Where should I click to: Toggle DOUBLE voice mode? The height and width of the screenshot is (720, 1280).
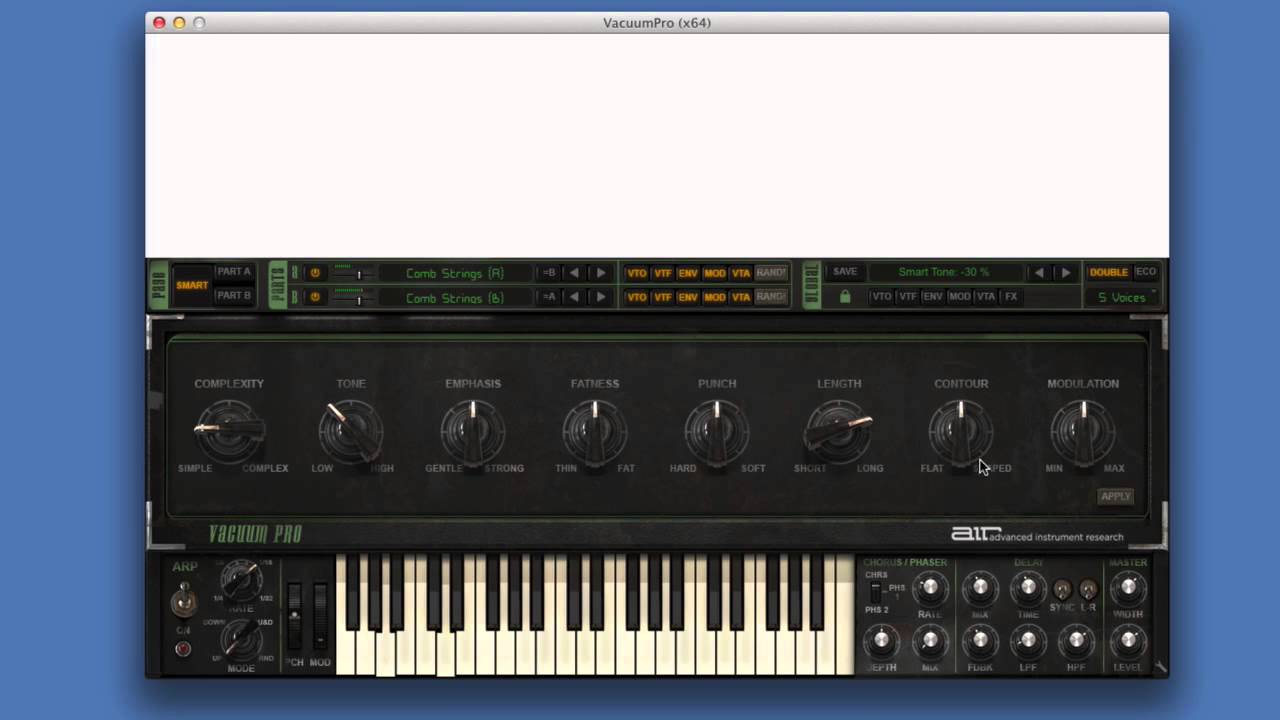tap(1108, 272)
